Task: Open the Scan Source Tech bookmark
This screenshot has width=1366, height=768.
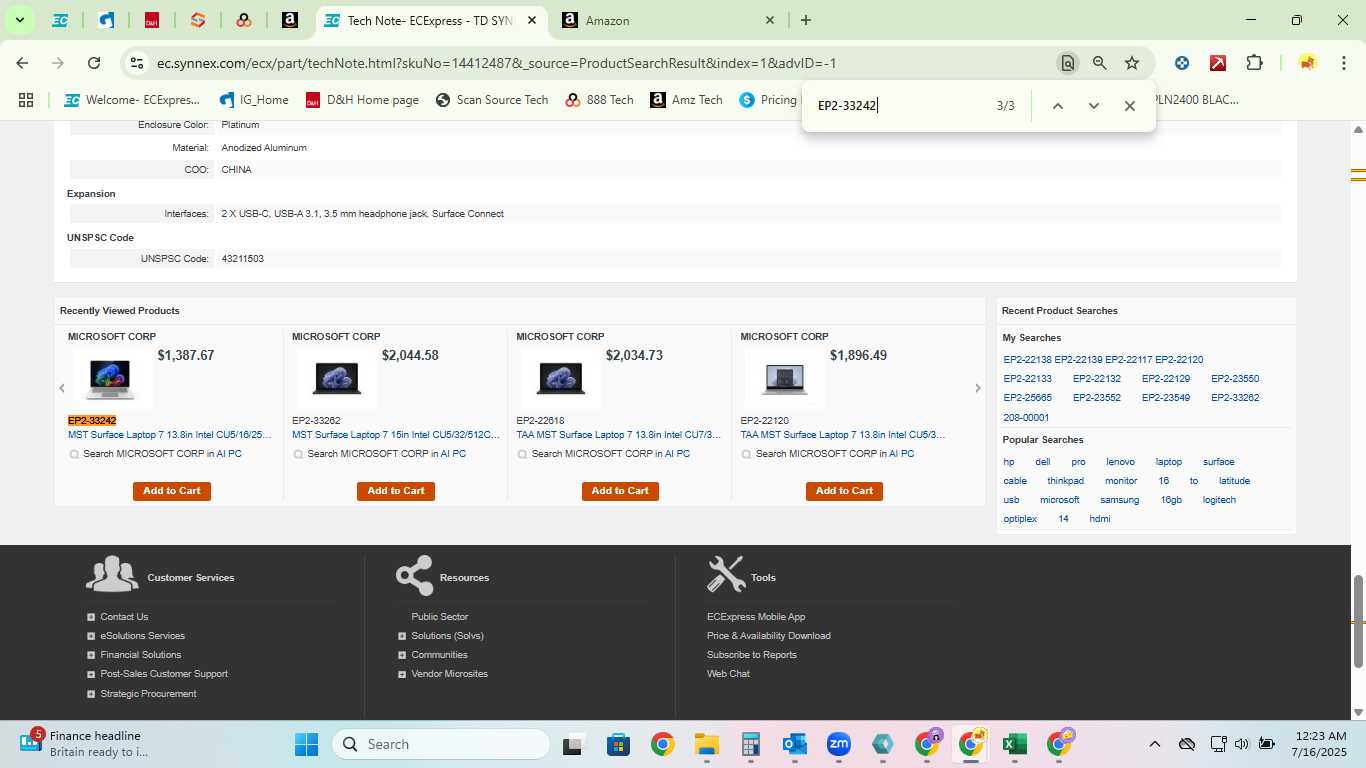Action: click(492, 100)
